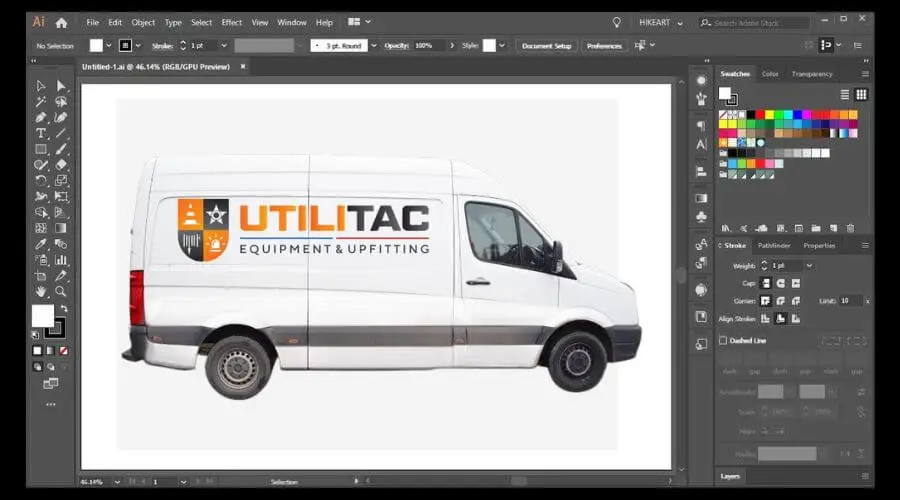Open the Object menu
The image size is (900, 500).
143,22
